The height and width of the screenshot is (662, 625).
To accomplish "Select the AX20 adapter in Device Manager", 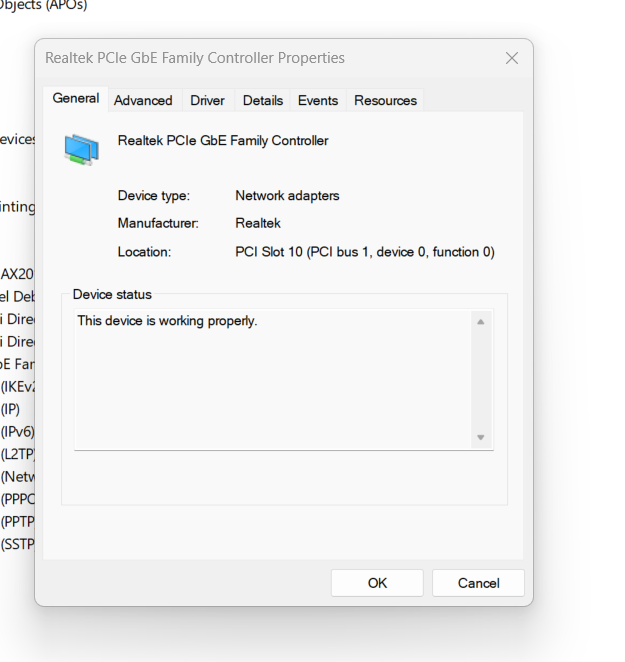I will [x=17, y=274].
